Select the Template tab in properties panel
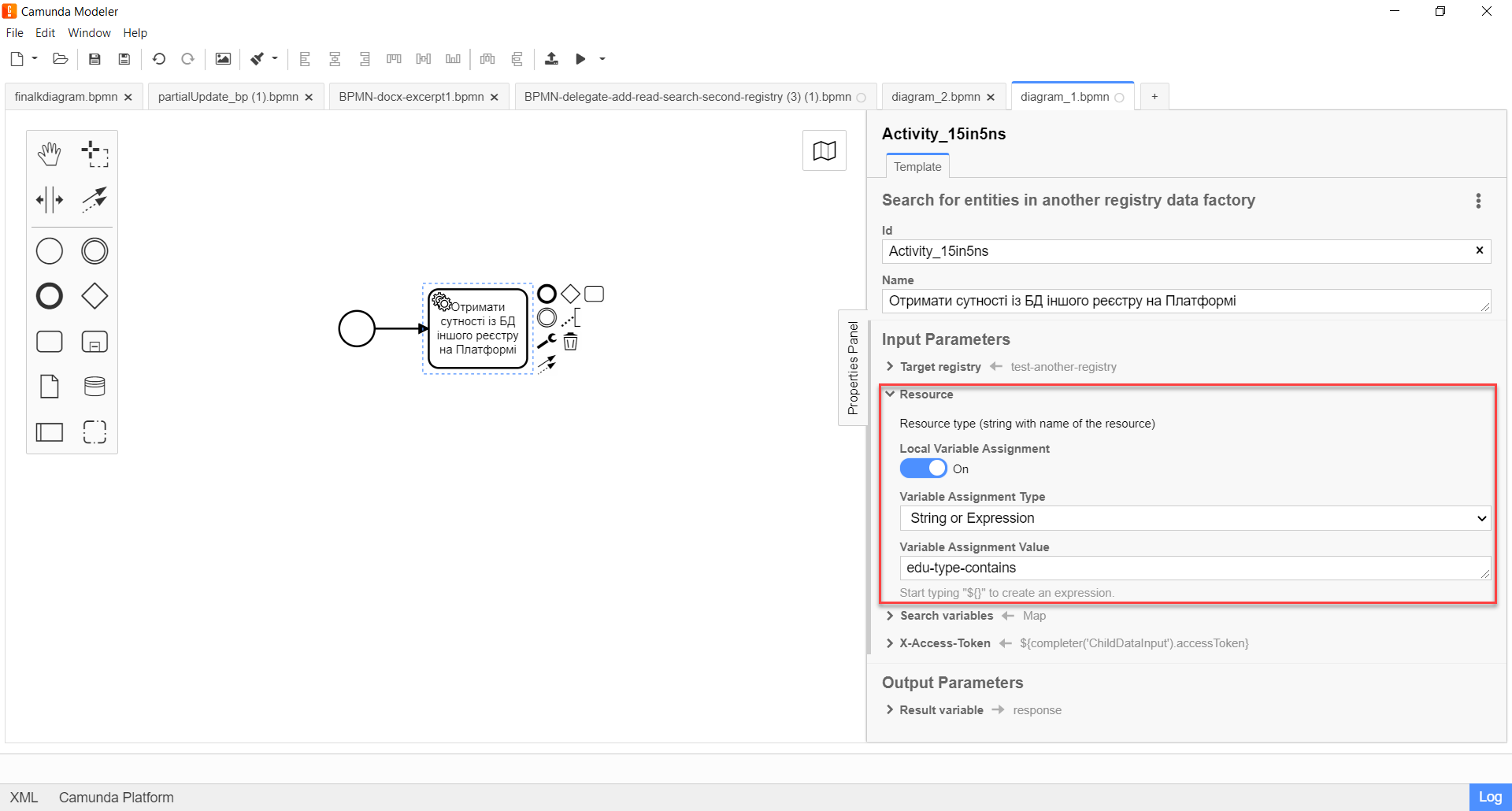The height and width of the screenshot is (811, 1512). 917,167
